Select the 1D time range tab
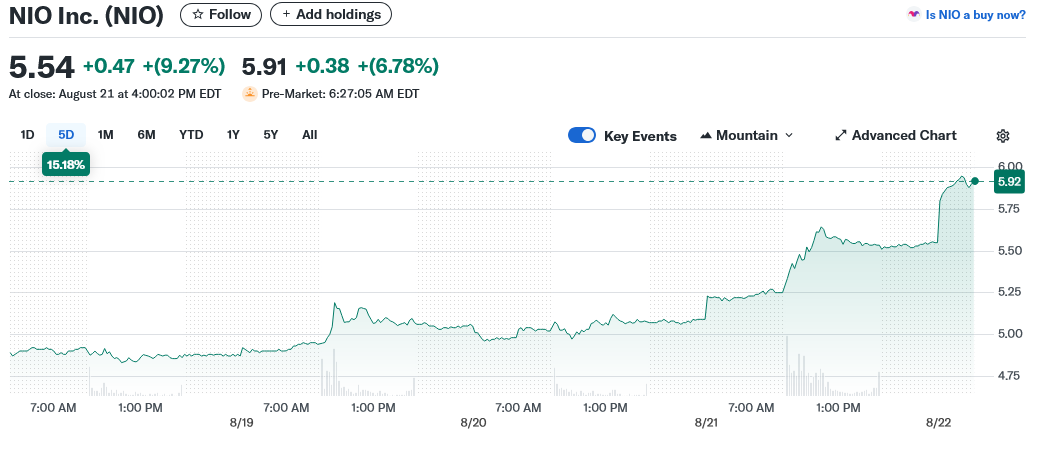This screenshot has height=449, width=1047. [27, 135]
